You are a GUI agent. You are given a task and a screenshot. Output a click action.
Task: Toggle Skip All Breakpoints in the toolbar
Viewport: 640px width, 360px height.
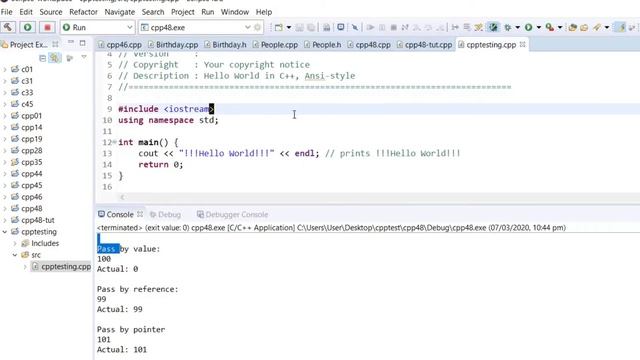pyautogui.click(x=355, y=27)
